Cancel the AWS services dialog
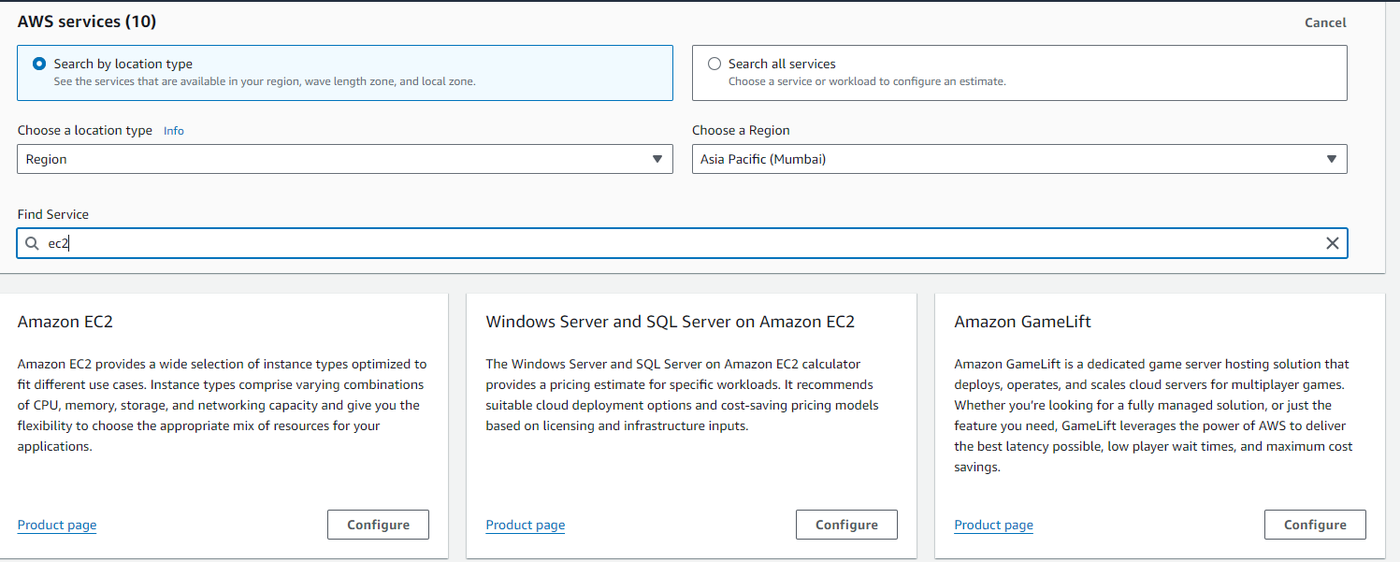 (1325, 22)
